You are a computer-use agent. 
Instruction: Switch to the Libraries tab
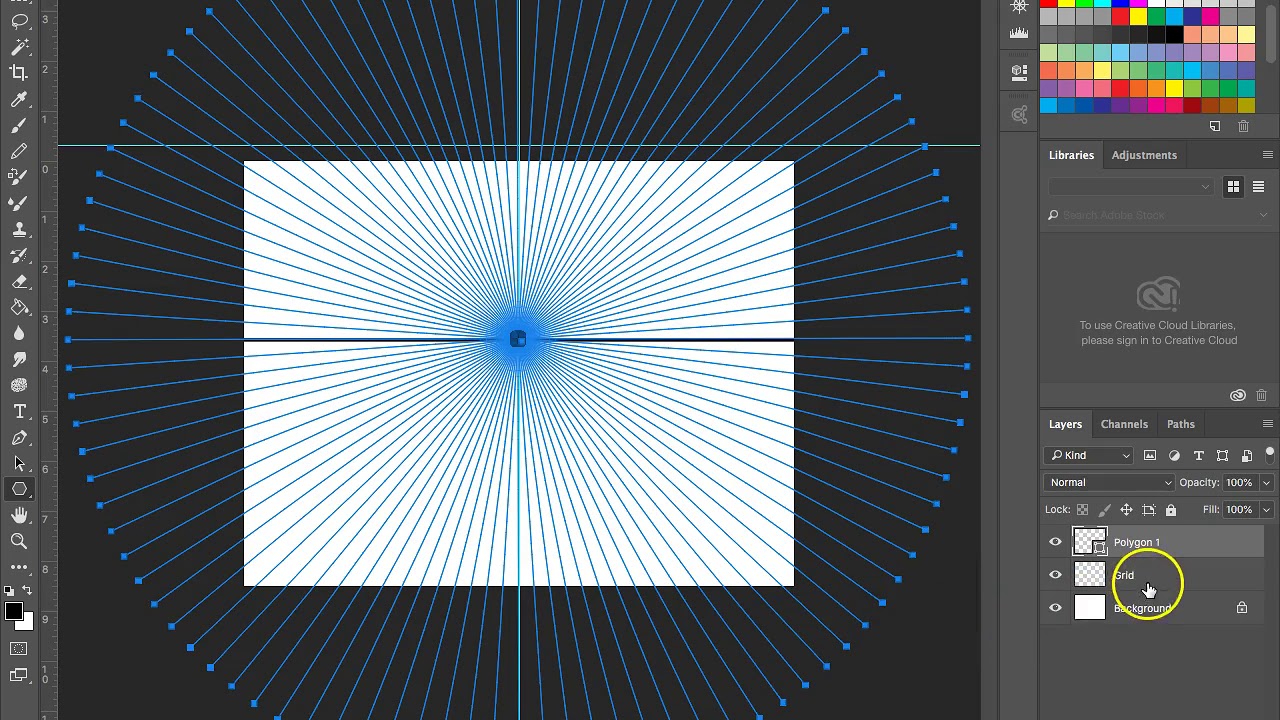pos(1071,155)
